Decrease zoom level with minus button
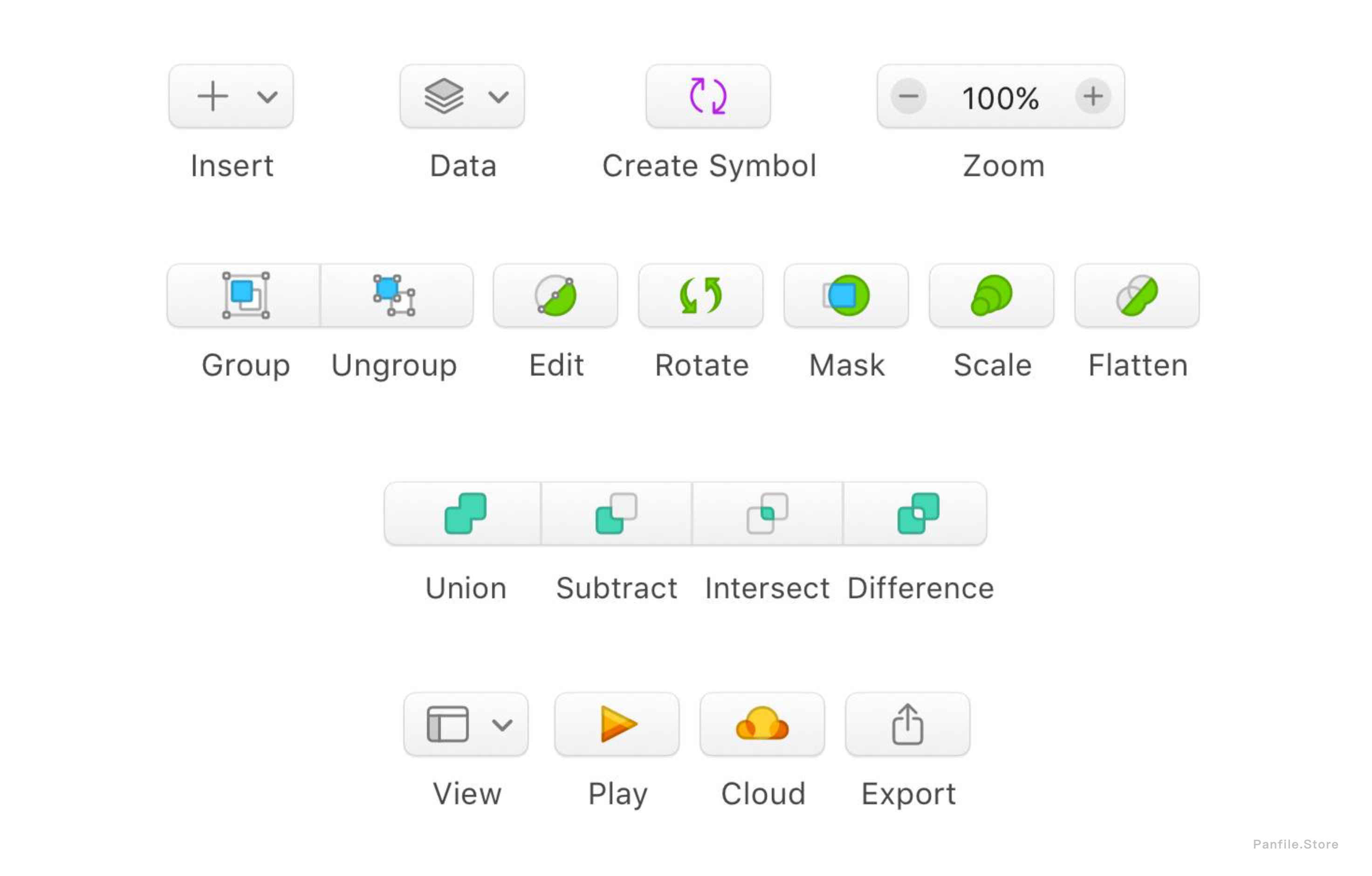1372x876 pixels. (908, 96)
